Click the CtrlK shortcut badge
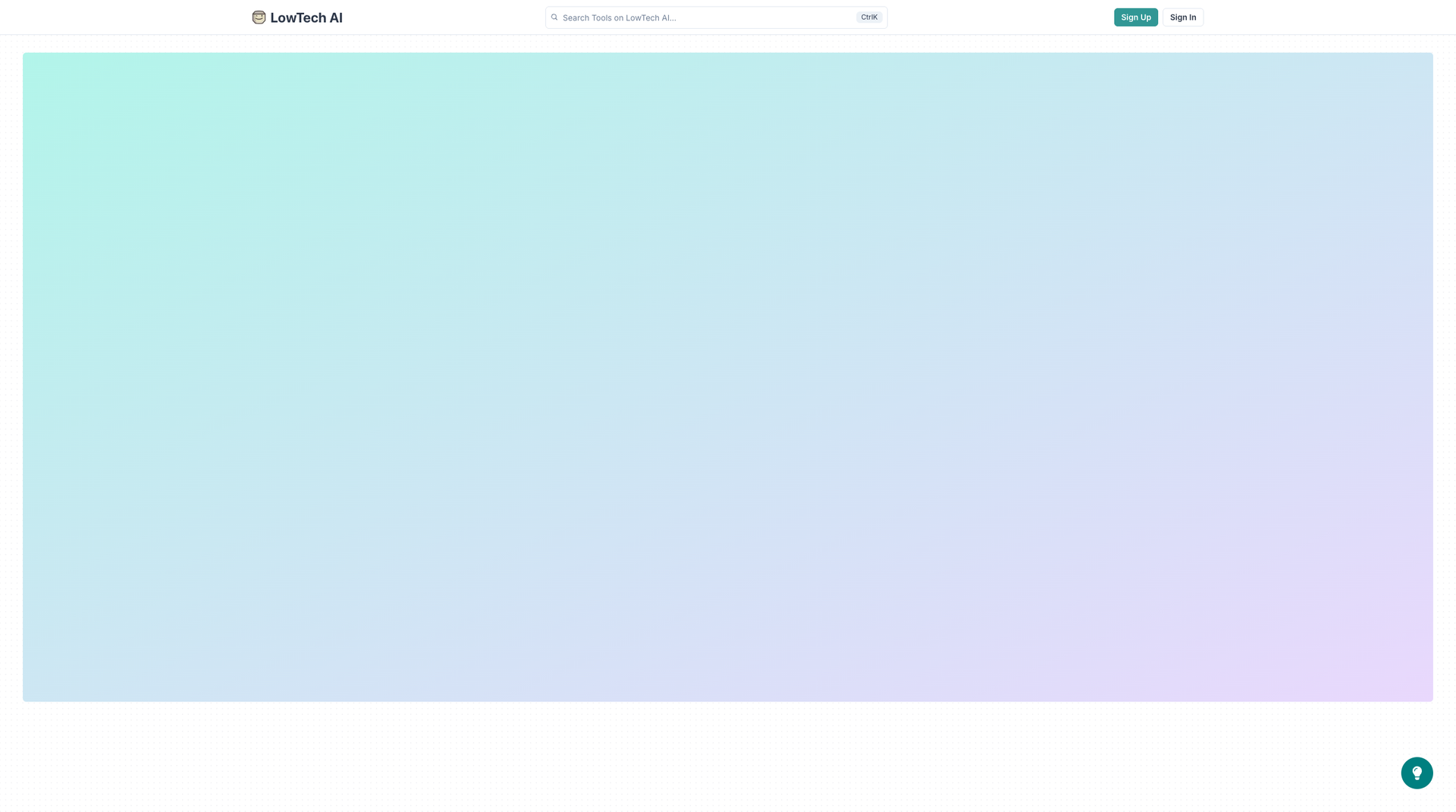Viewport: 1456px width, 812px height. click(869, 17)
